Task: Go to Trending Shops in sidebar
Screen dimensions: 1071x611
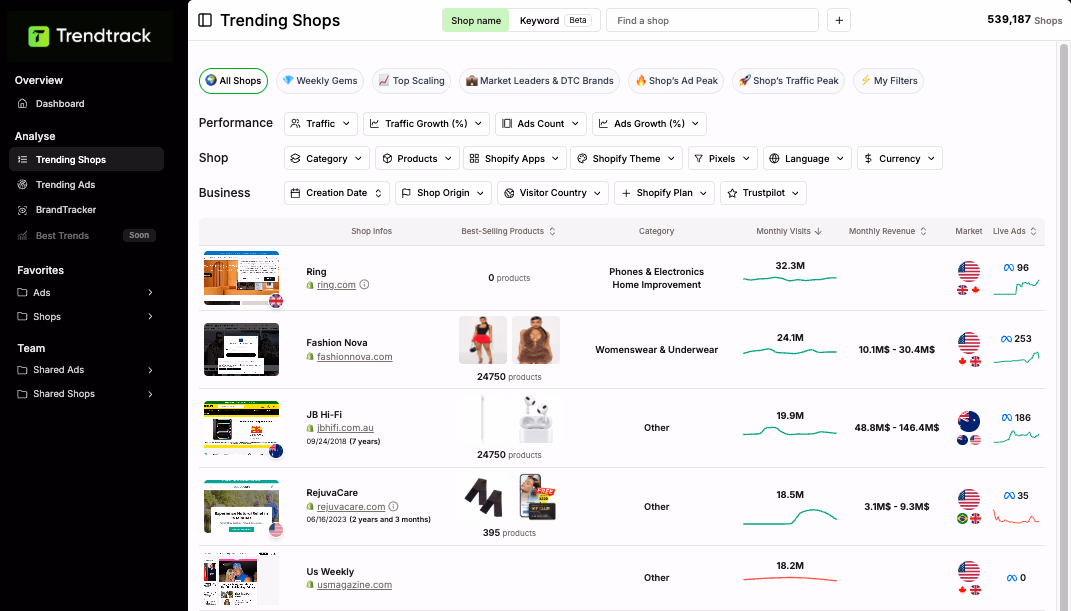Action: 86,159
